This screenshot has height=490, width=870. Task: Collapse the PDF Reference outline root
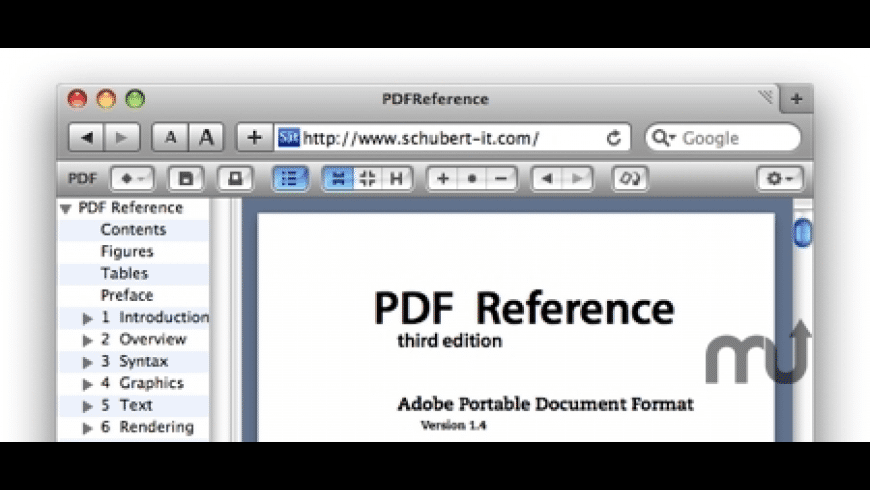point(66,209)
